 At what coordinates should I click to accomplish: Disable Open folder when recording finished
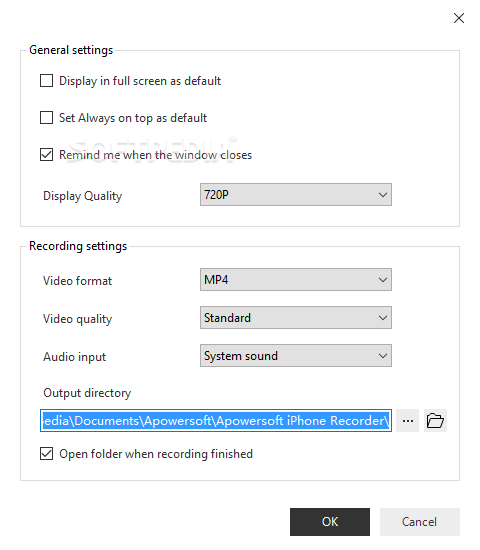46,454
